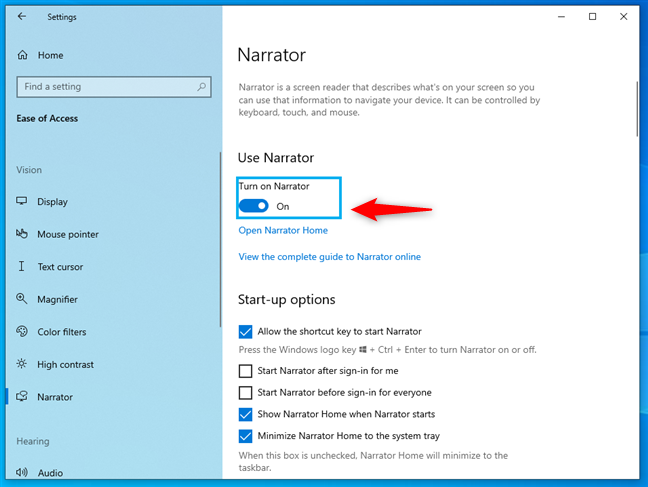Click the Magnifier icon in the sidebar
Image resolution: width=648 pixels, height=487 pixels.
[21, 298]
